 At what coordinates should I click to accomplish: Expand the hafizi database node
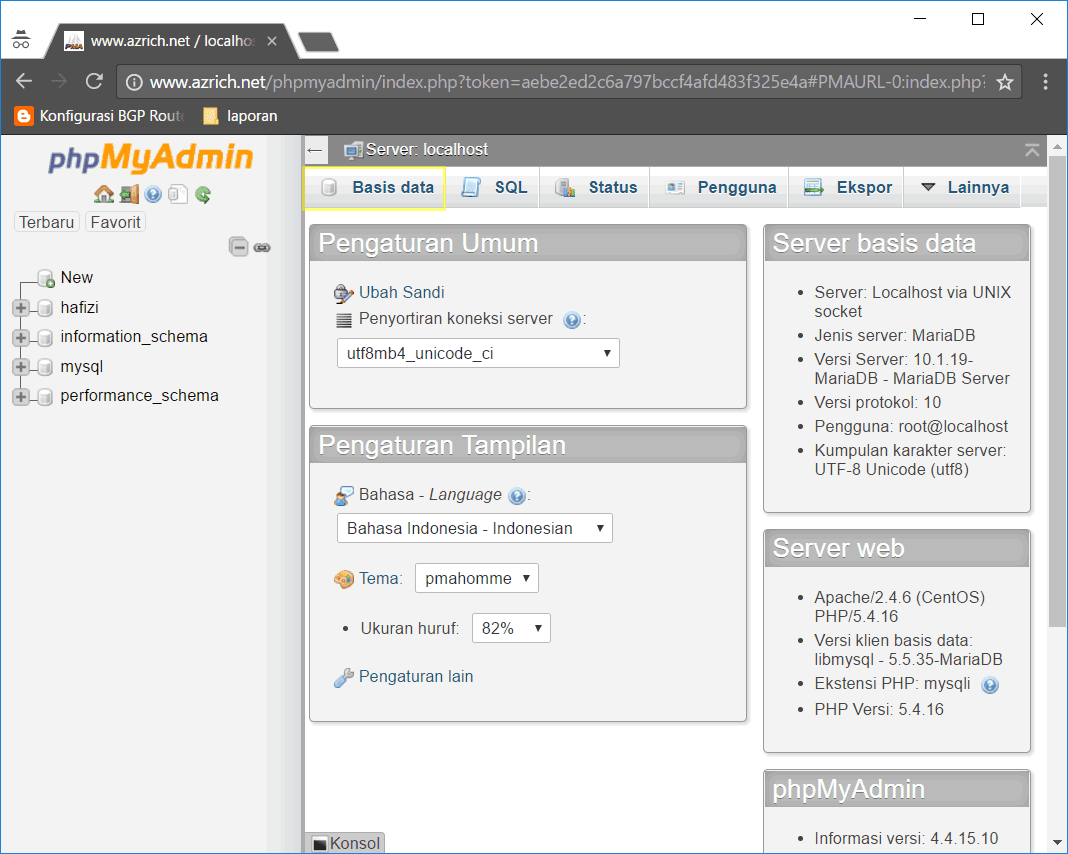[x=20, y=308]
